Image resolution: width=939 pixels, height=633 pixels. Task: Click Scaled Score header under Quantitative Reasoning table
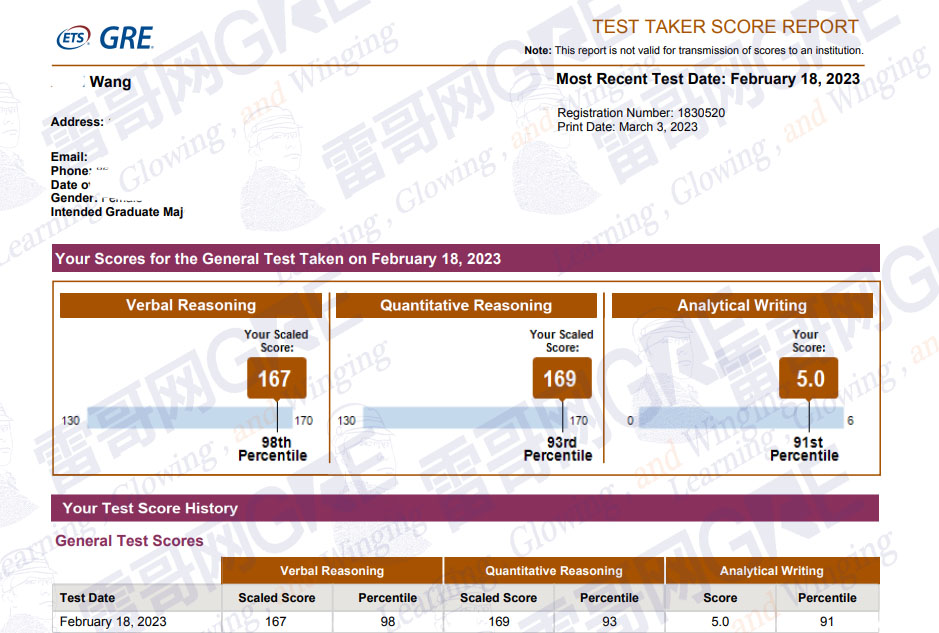pyautogui.click(x=498, y=598)
